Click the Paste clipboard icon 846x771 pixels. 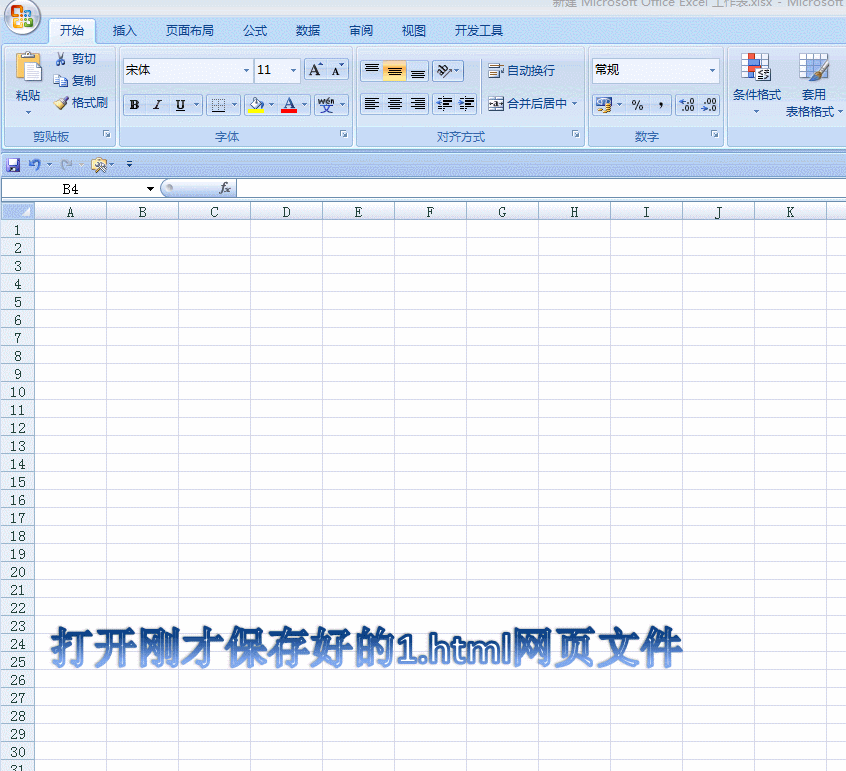coord(28,67)
